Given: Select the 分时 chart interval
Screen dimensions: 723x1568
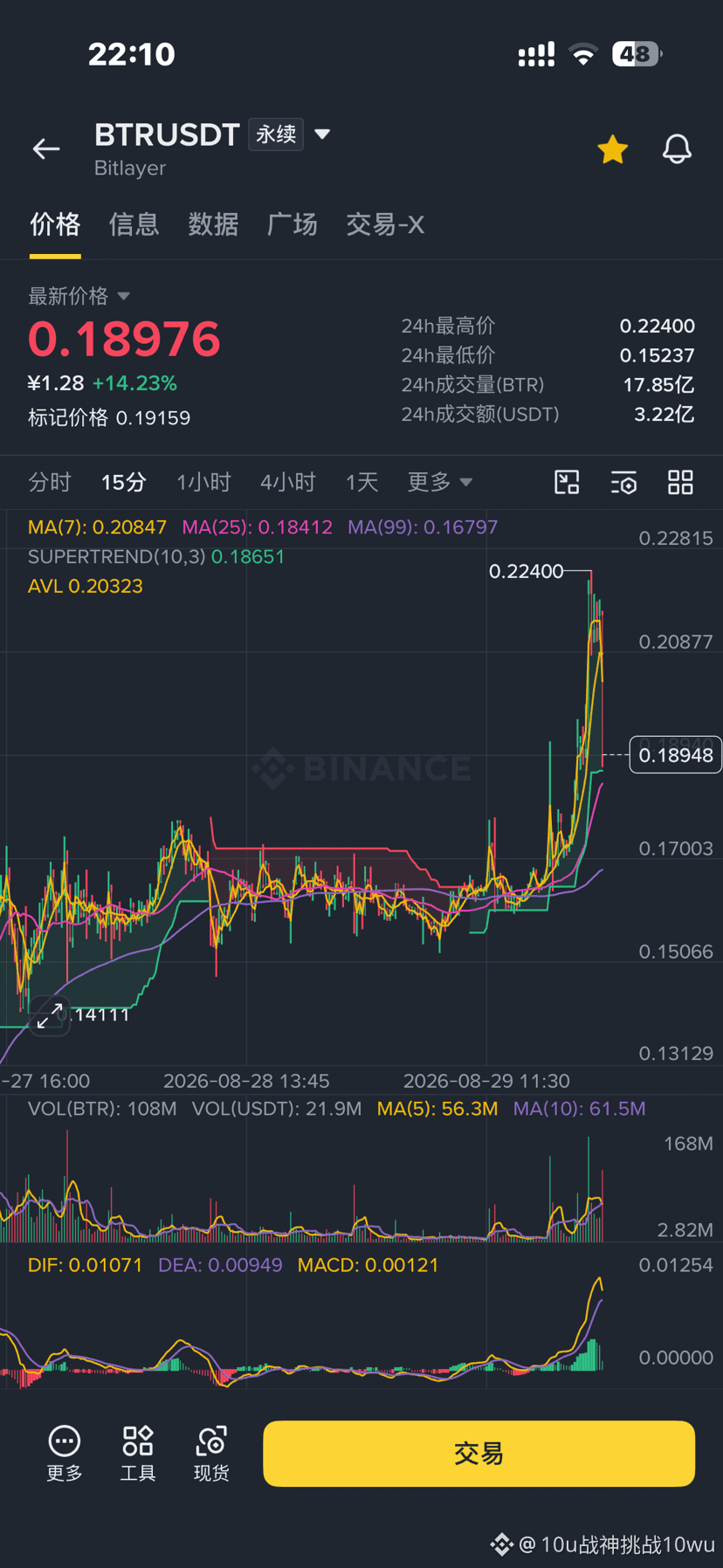Looking at the screenshot, I should [50, 482].
